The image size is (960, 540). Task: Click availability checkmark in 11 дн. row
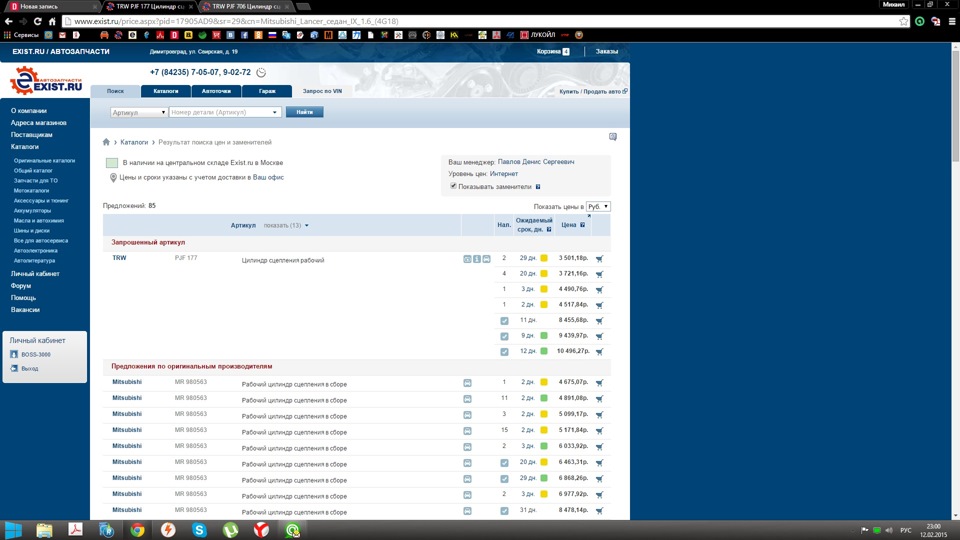click(x=504, y=321)
